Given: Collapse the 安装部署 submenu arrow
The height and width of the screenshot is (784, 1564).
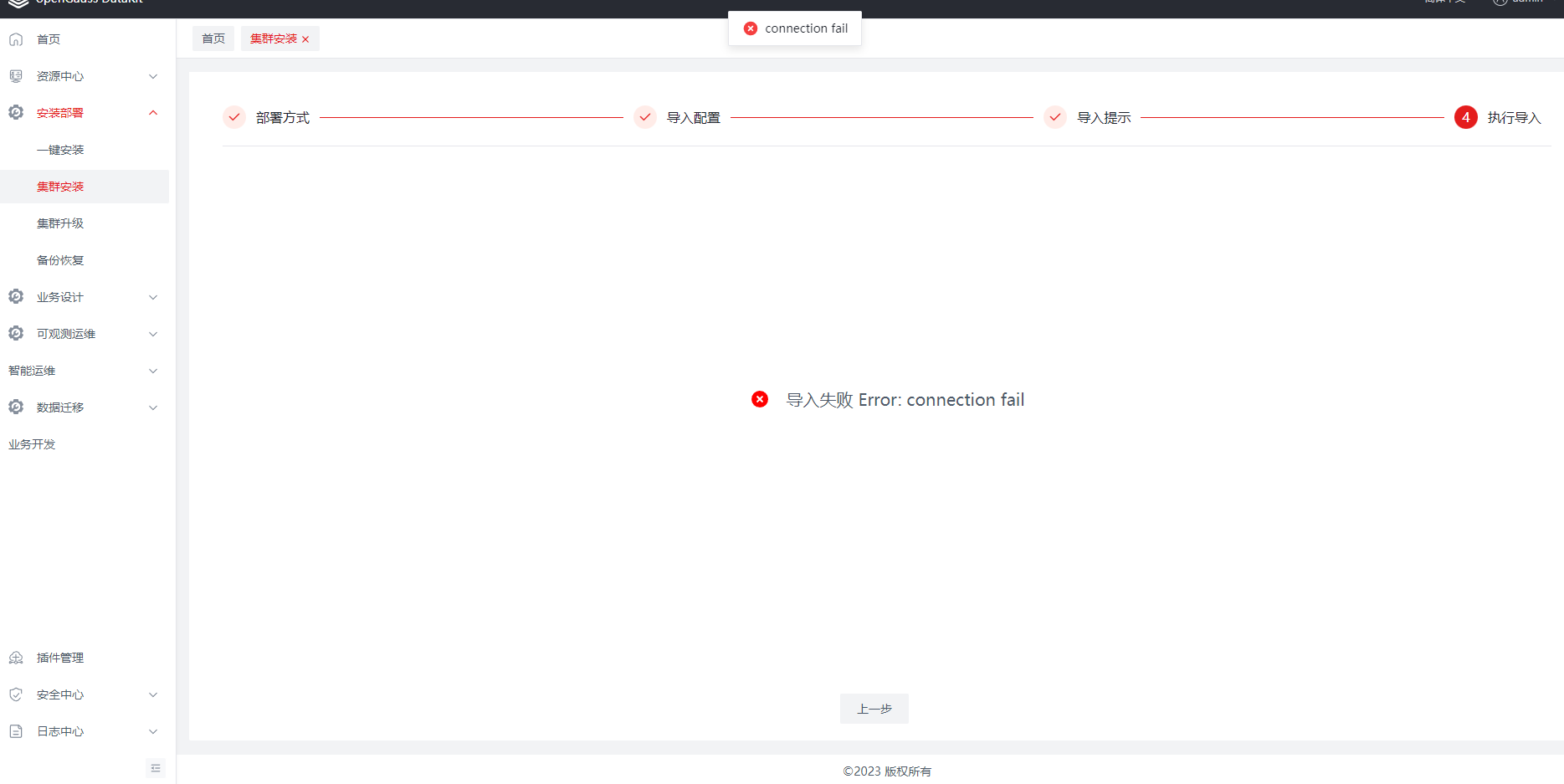Looking at the screenshot, I should pos(153,113).
